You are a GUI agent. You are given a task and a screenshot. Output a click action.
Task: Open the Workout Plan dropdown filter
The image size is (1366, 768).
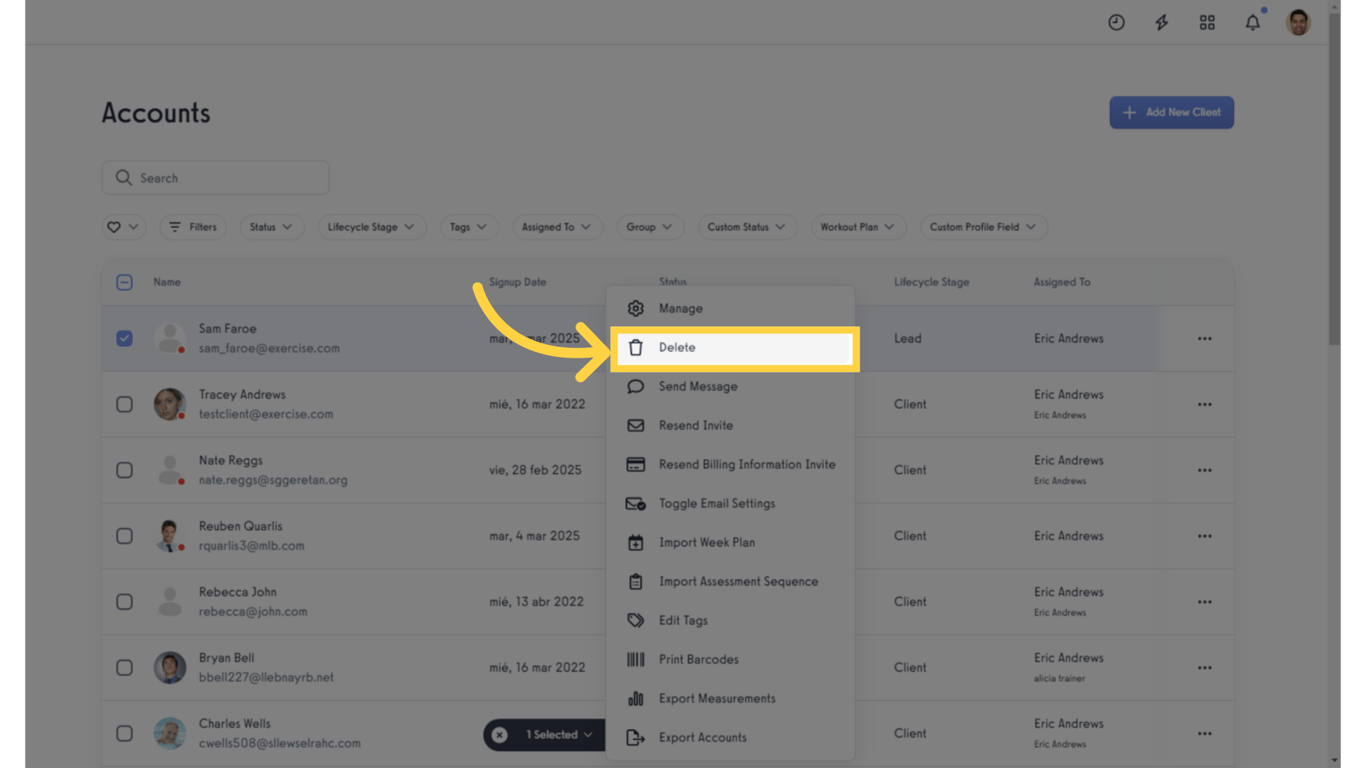pyautogui.click(x=857, y=227)
